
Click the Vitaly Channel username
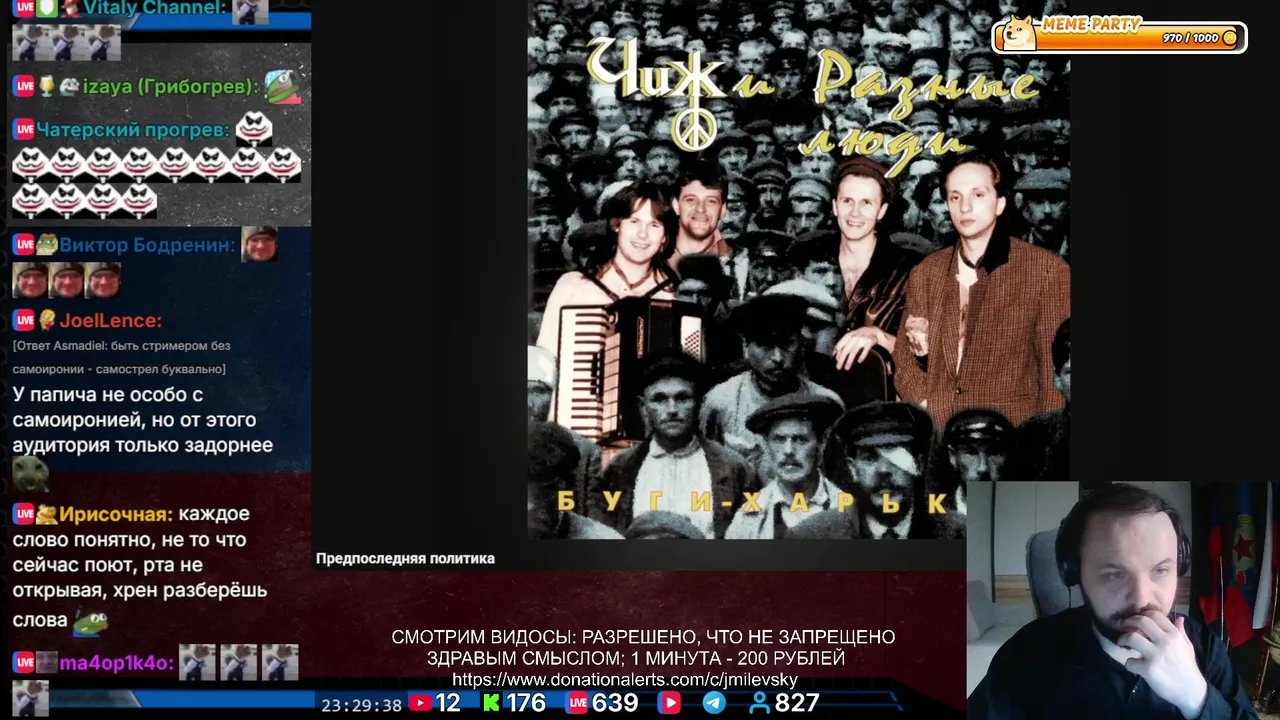pyautogui.click(x=155, y=8)
